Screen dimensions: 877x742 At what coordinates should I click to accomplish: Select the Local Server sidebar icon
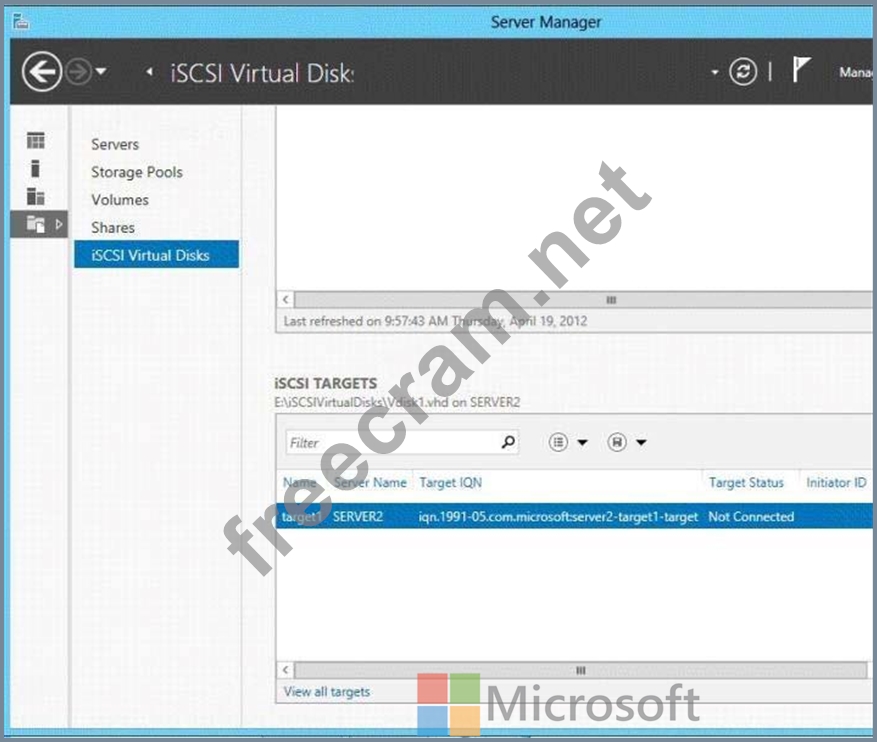[35, 168]
